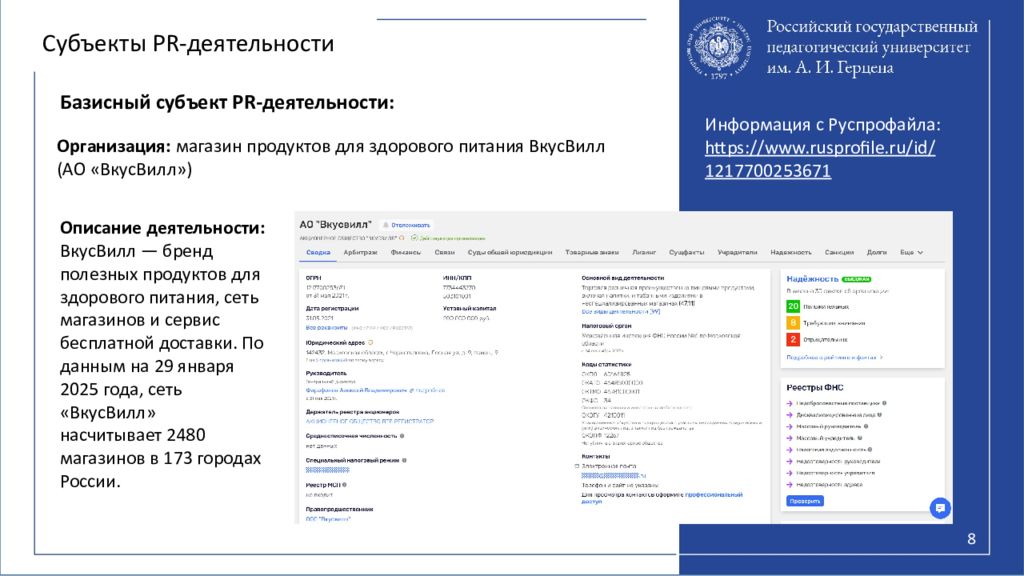Screen dimensions: 1024x576
Task: Click the green 20 positive facts badge
Action: (x=793, y=306)
